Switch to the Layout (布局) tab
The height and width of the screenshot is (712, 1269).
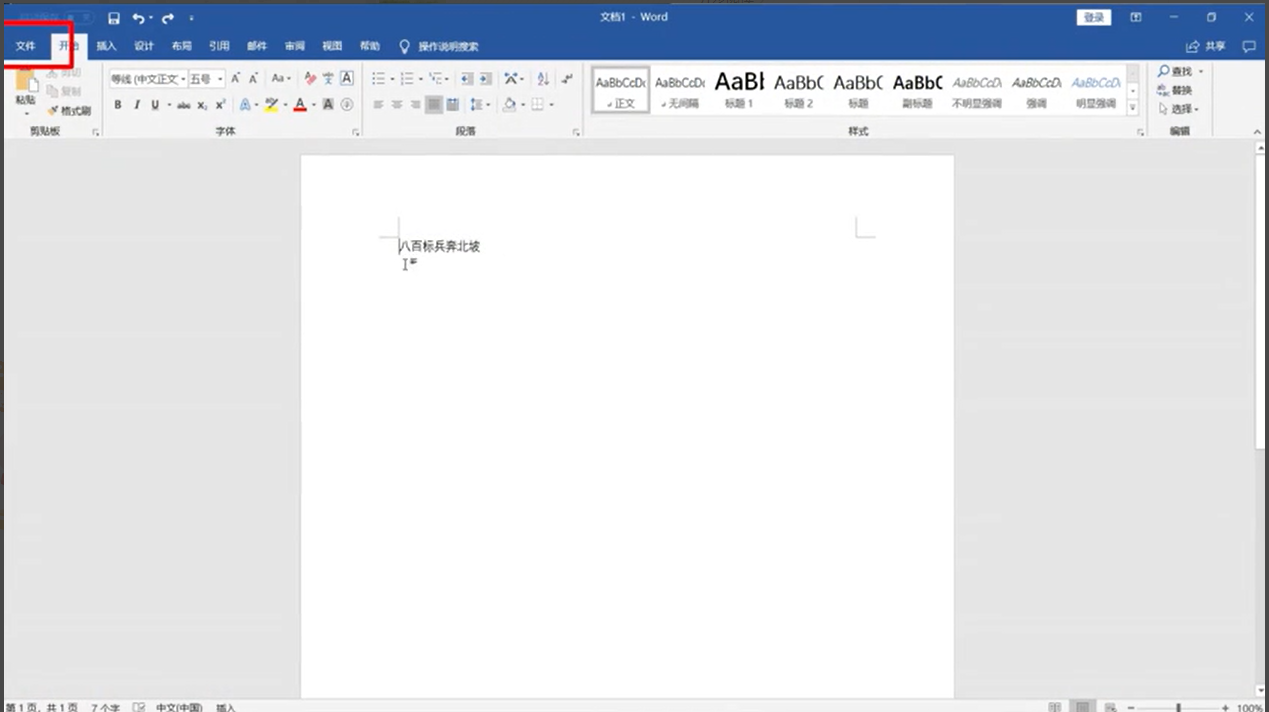181,46
